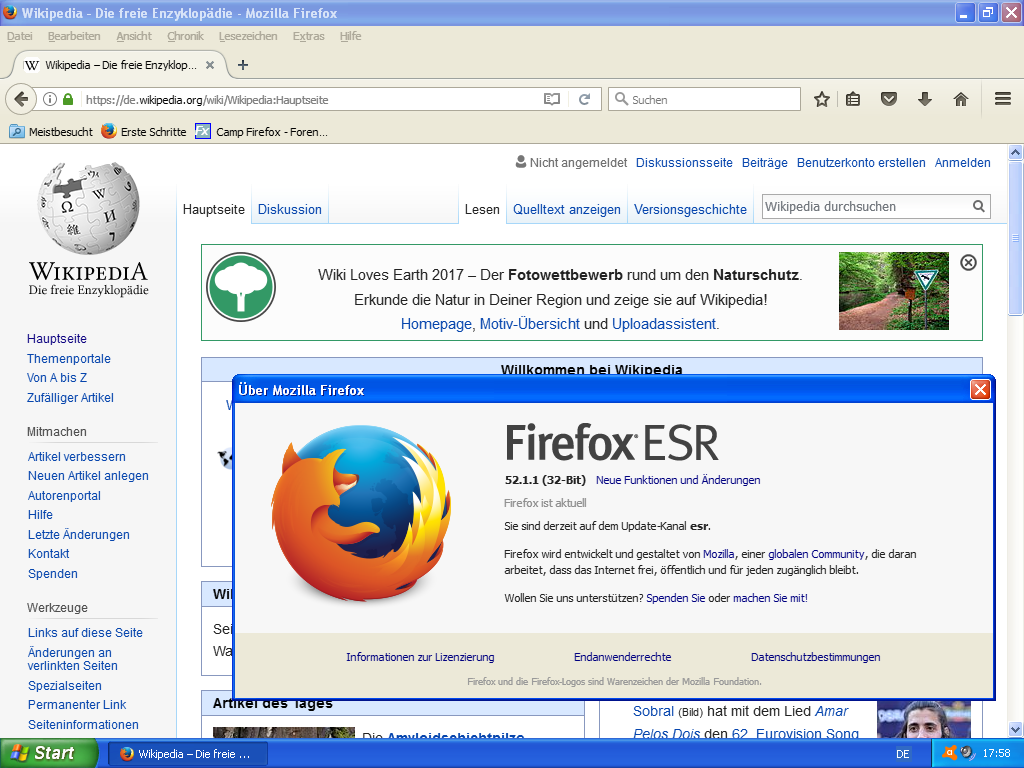Open Meistbesucht bookmarks folder

pos(51,131)
